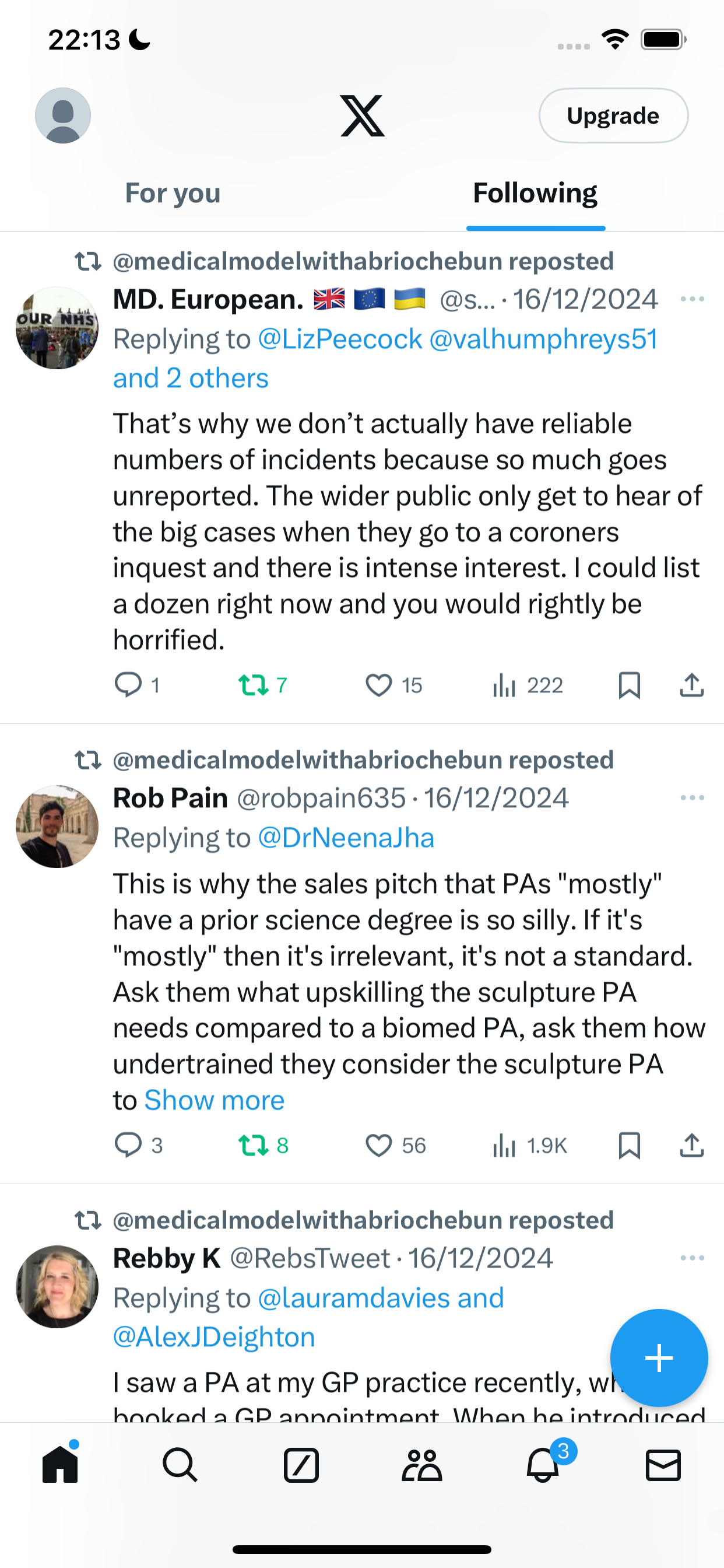Select the Following tab
Screen dimensions: 724x1568
tap(535, 193)
